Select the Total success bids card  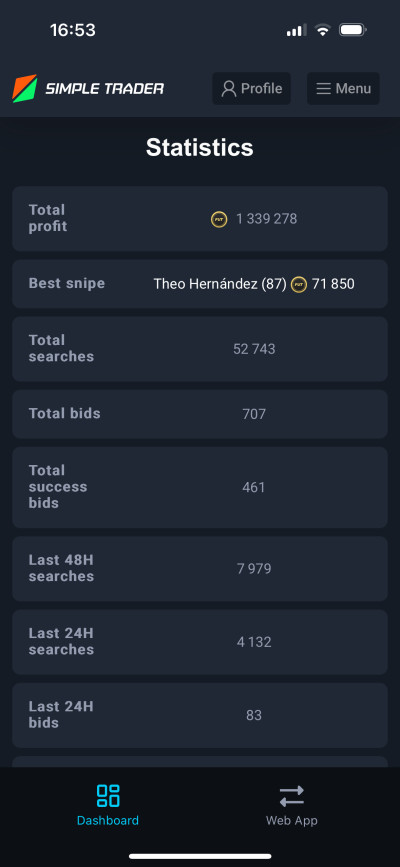pyautogui.click(x=200, y=487)
